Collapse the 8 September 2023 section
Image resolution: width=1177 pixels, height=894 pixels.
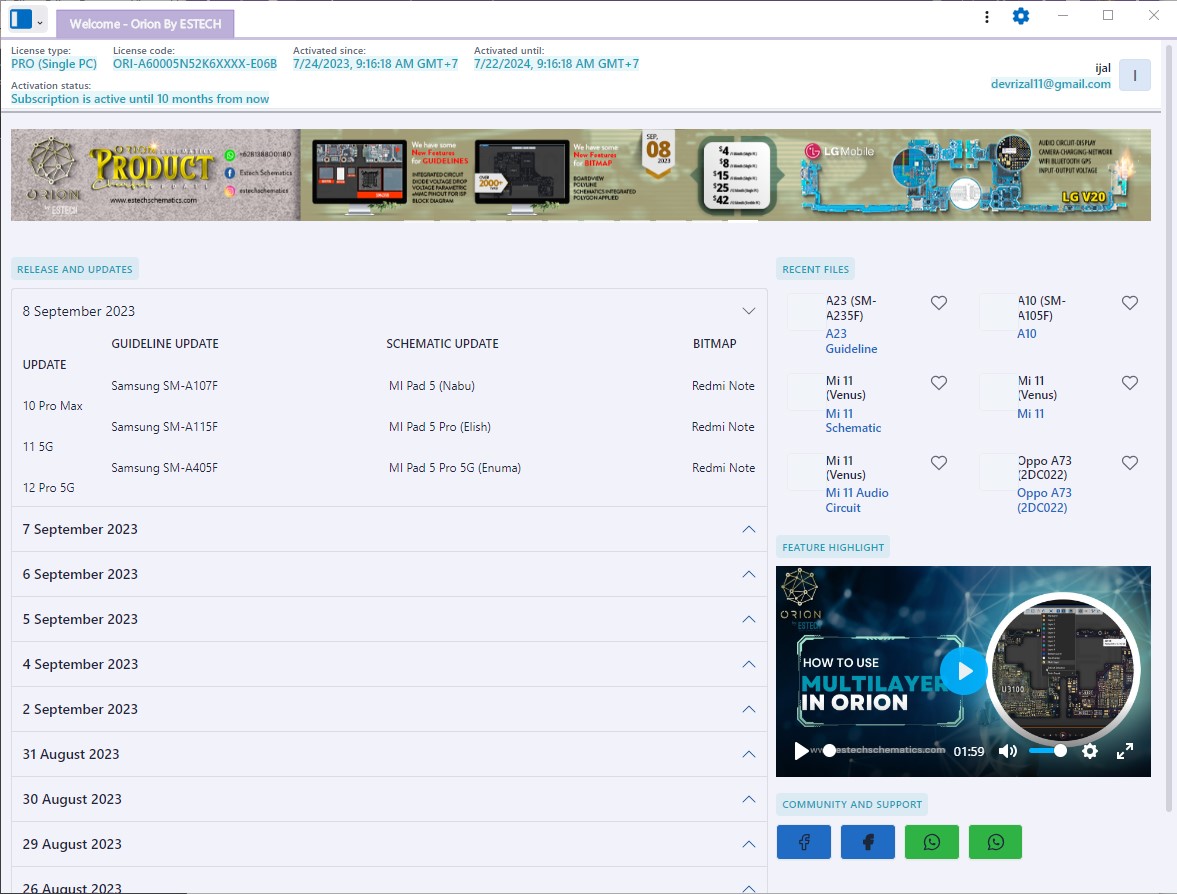pyautogui.click(x=748, y=311)
